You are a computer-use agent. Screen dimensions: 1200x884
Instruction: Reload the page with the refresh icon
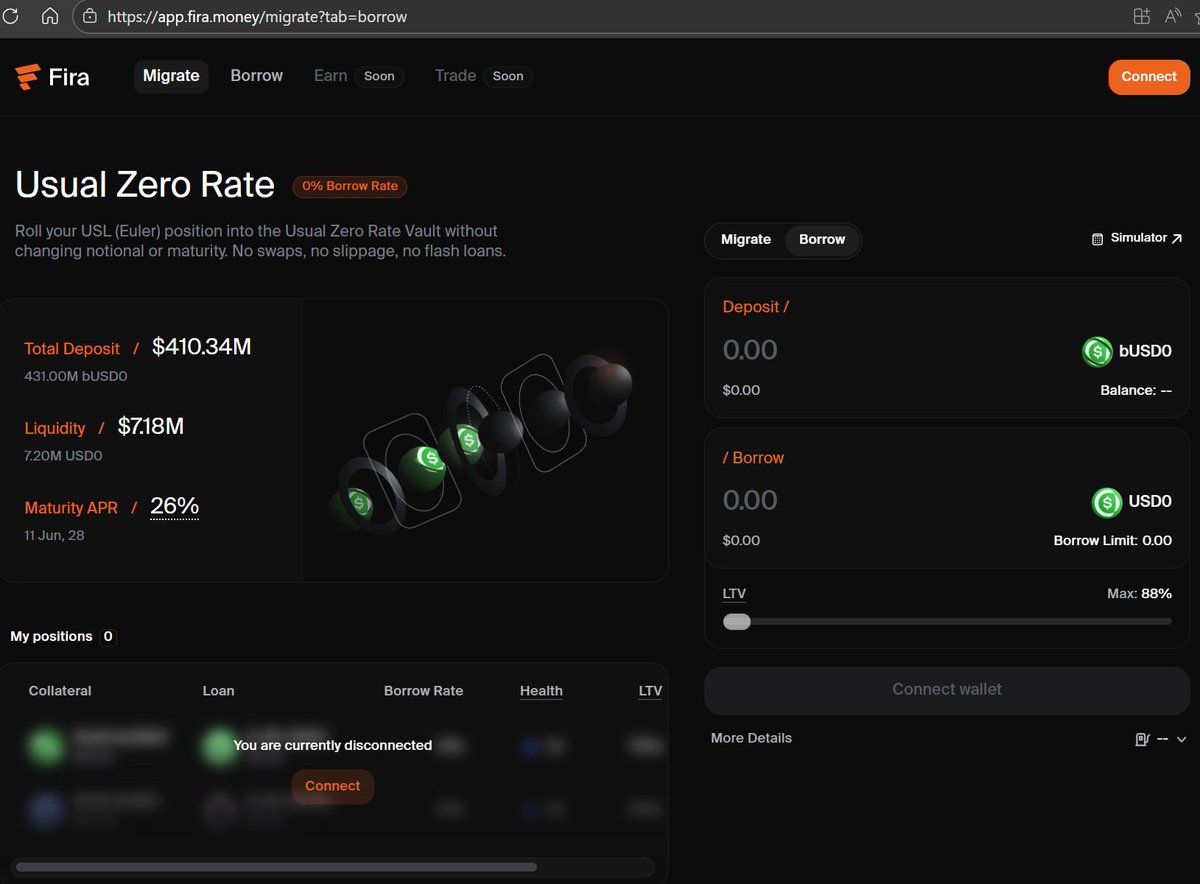(x=11, y=16)
